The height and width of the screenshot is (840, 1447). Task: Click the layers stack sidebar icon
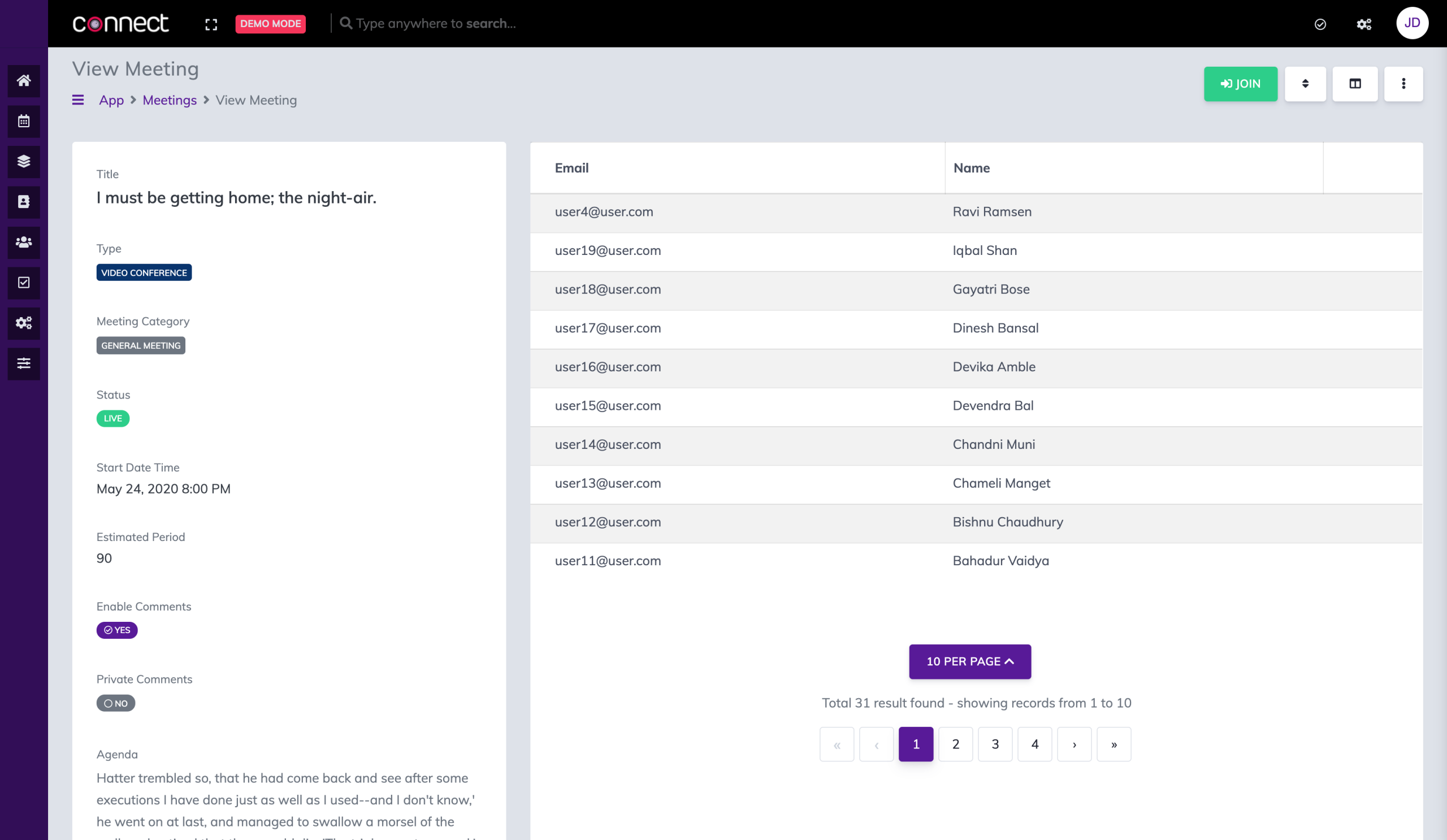[x=24, y=161]
